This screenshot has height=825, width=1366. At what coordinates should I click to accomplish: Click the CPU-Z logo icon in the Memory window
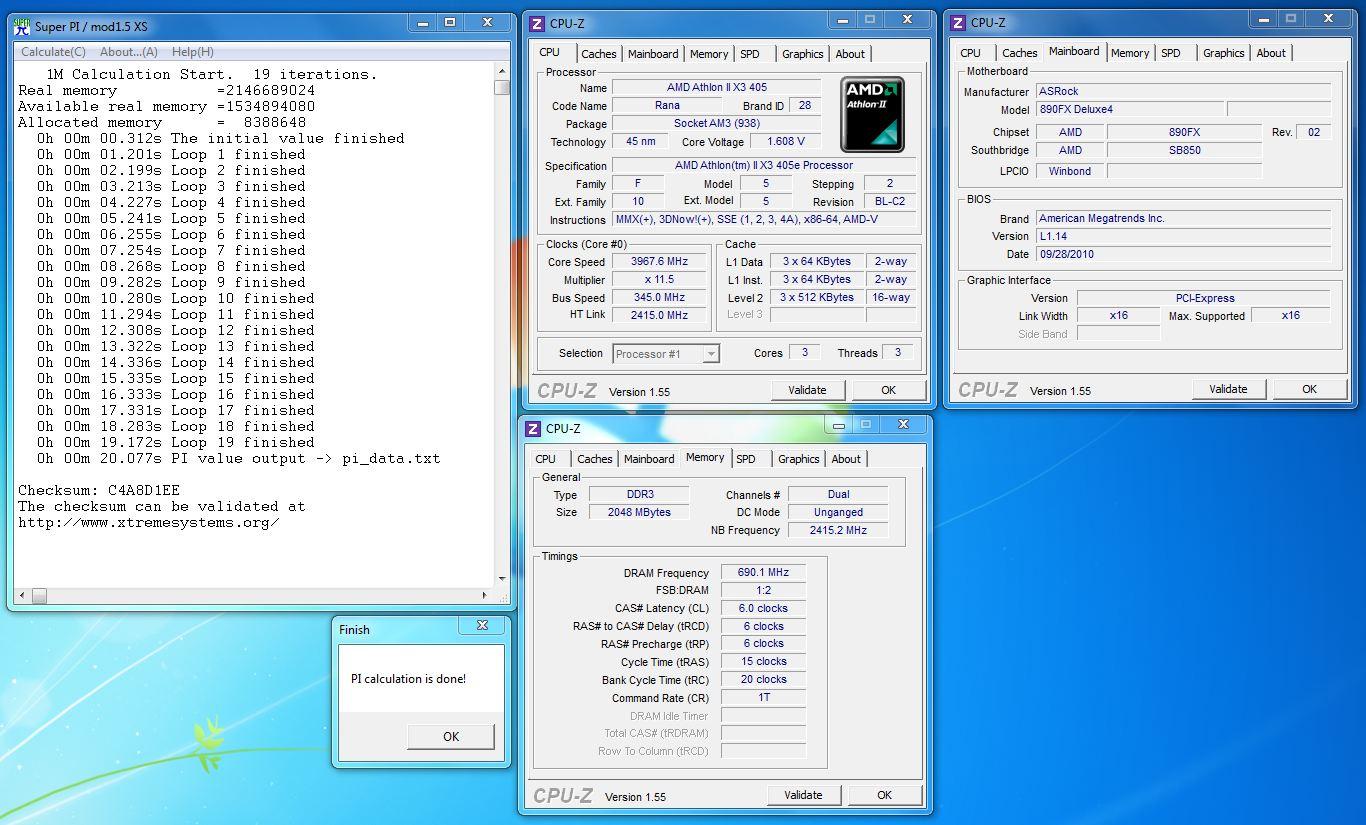533,429
